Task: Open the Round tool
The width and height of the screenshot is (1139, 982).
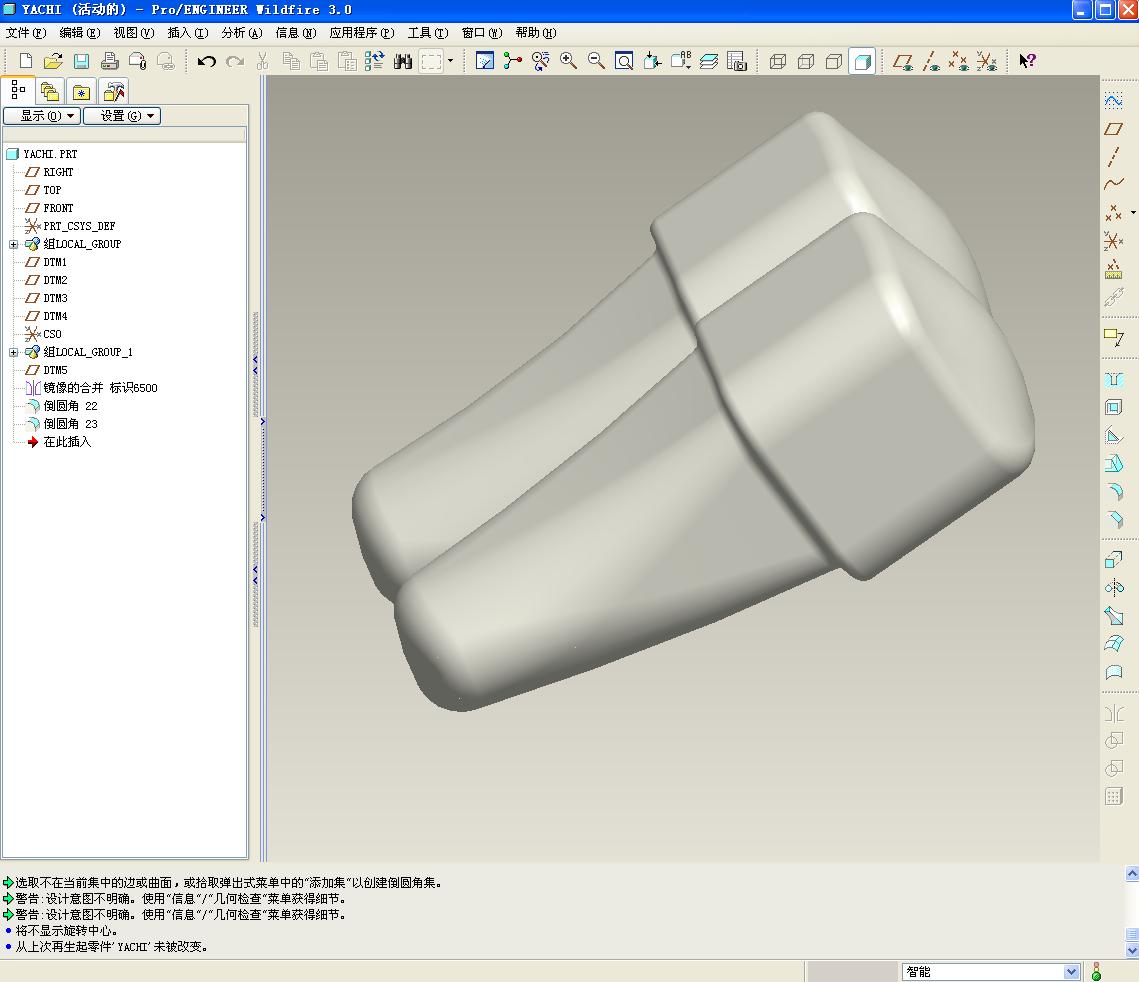Action: pyautogui.click(x=1114, y=491)
